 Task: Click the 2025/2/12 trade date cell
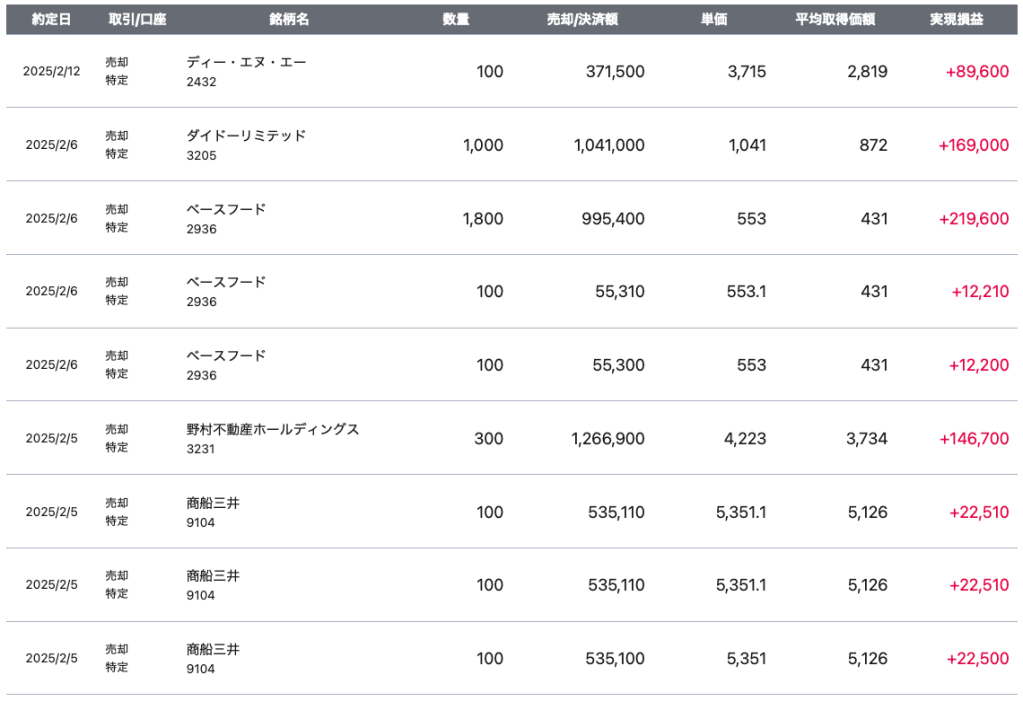pos(52,72)
